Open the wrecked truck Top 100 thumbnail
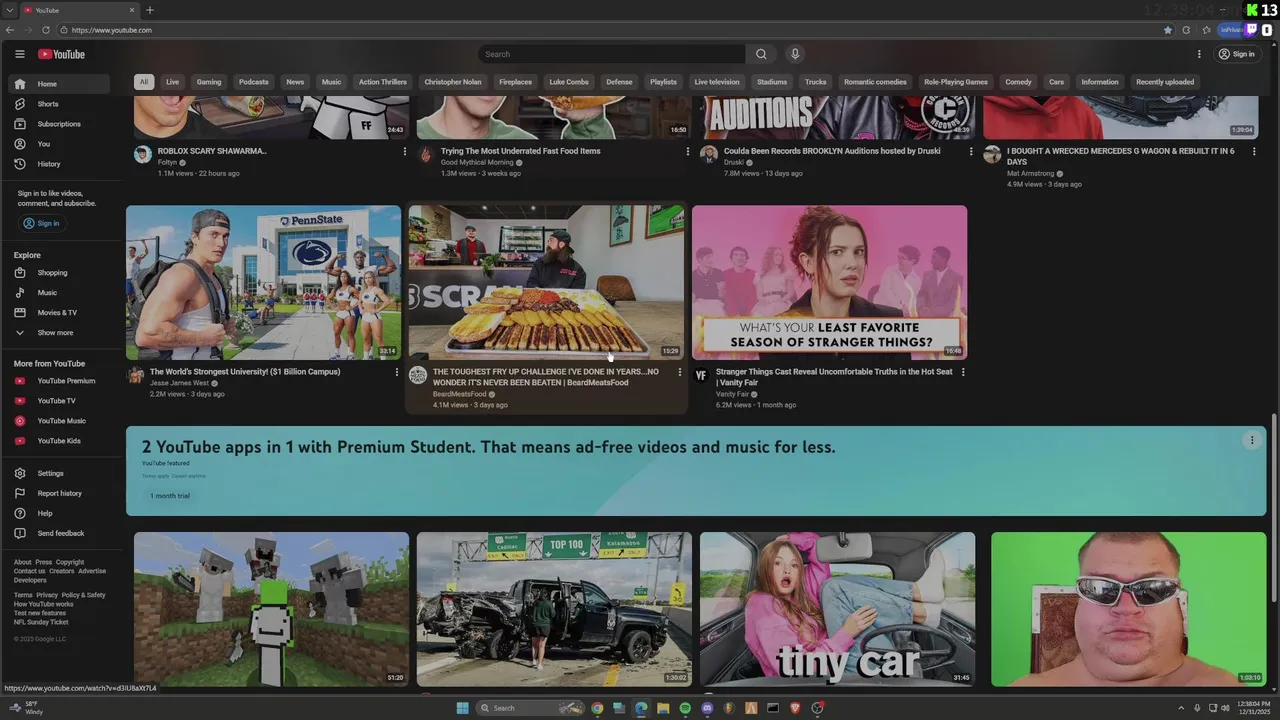1280x720 pixels. click(x=554, y=608)
